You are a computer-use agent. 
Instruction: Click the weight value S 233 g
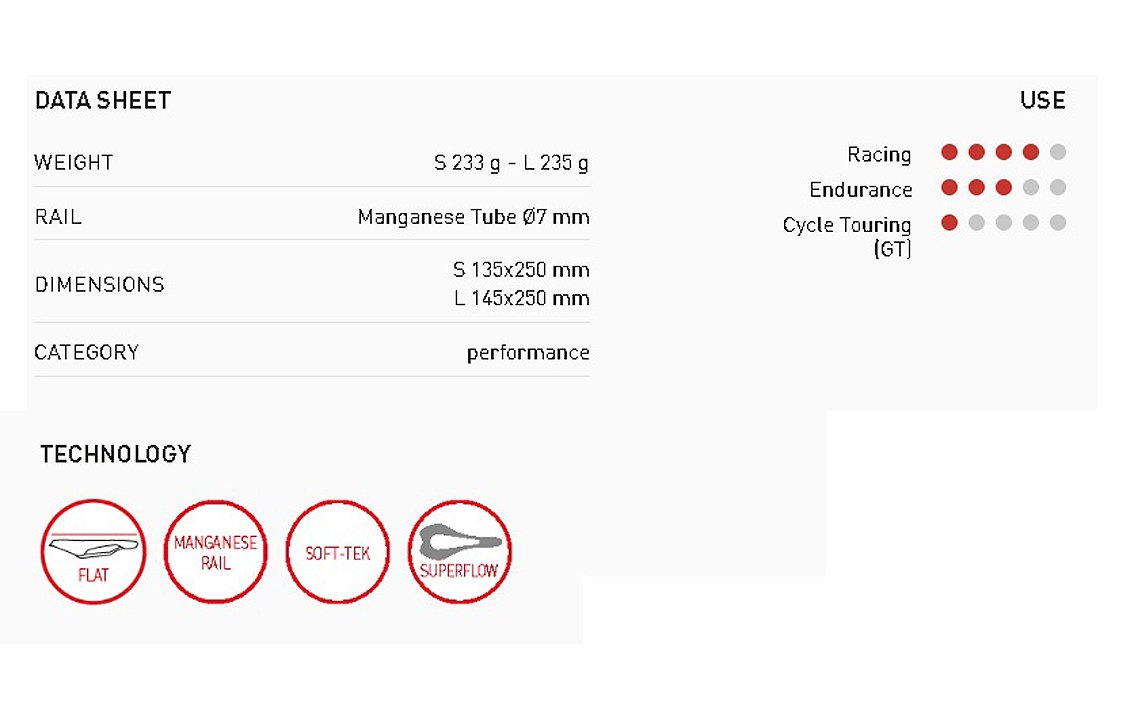[467, 162]
